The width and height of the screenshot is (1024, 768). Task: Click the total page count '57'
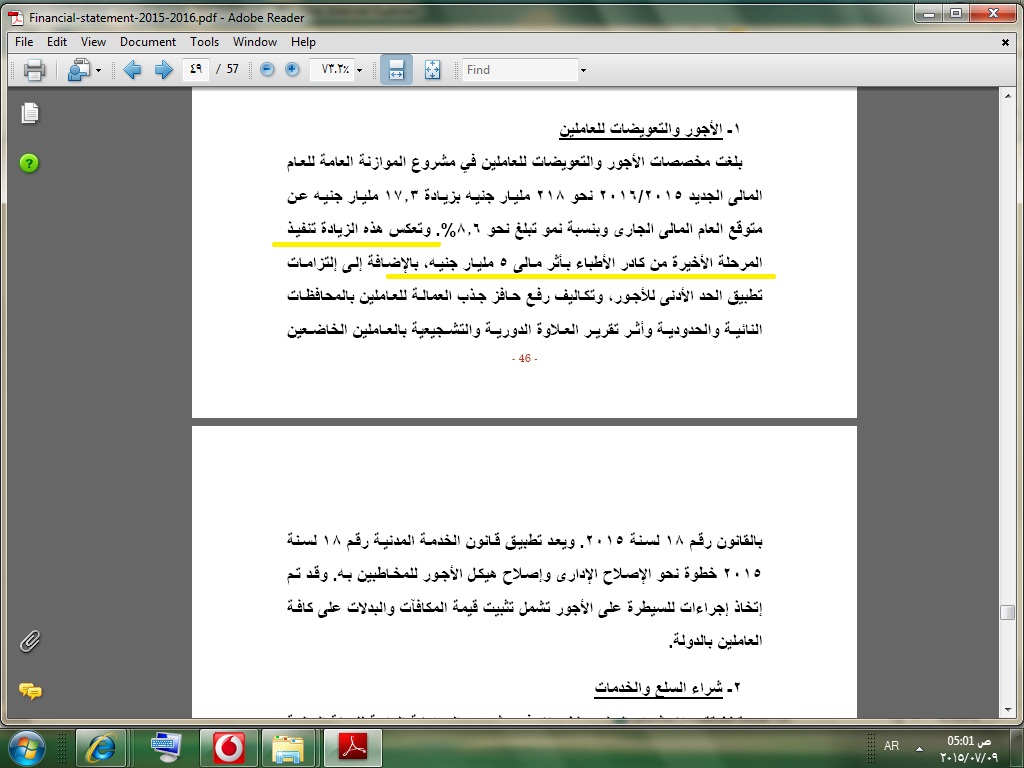tap(232, 69)
